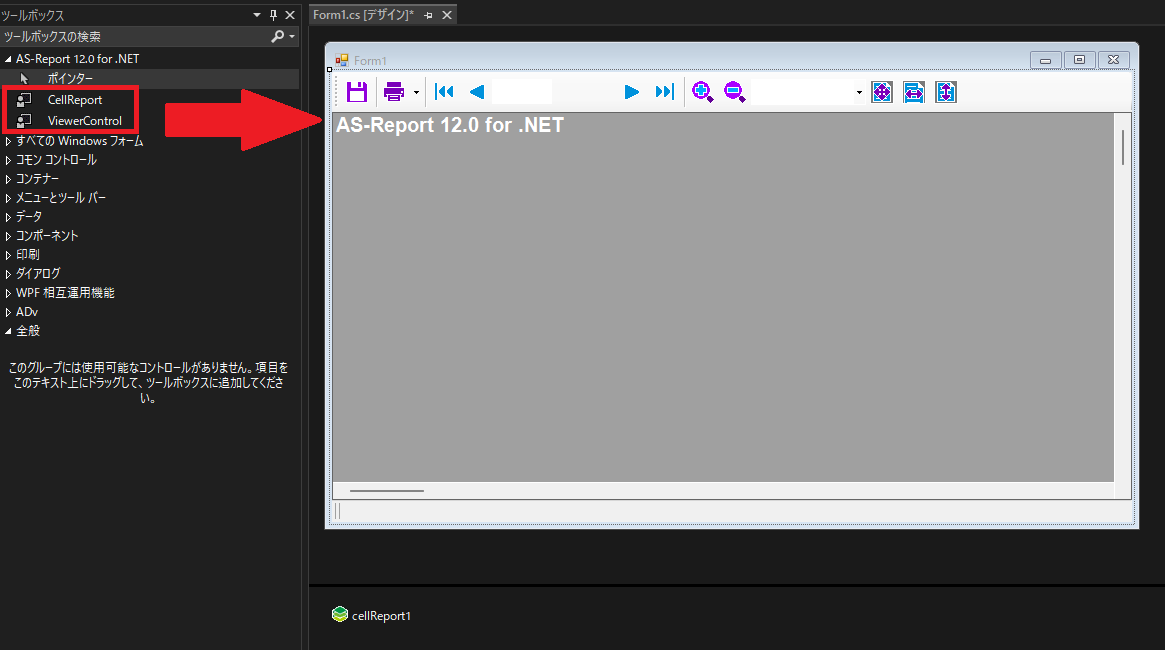This screenshot has width=1165, height=650.
Task: Expand コンポーネント toolbox group
Action: [8, 235]
